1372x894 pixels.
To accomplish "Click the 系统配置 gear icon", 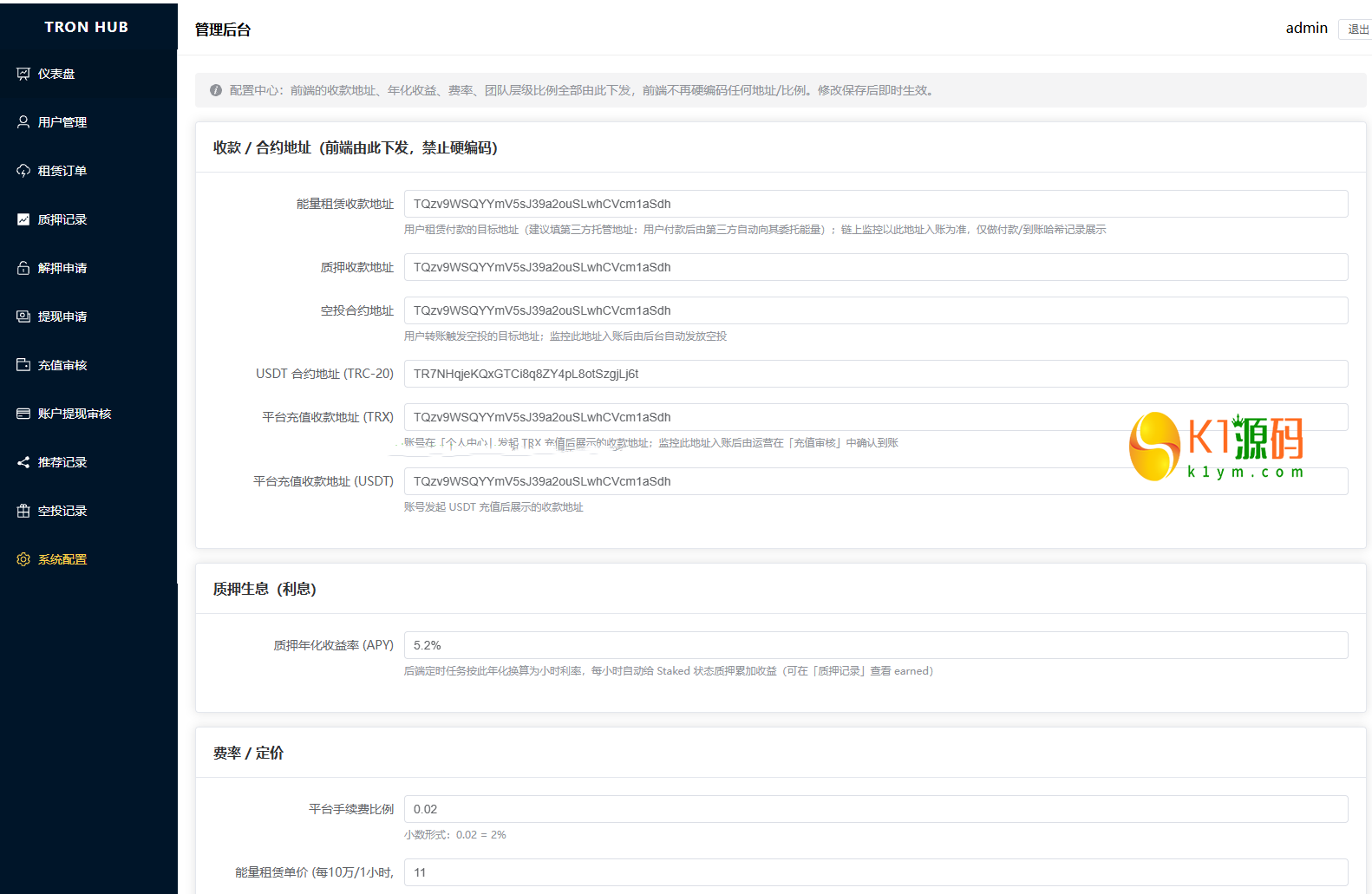I will pos(23,559).
